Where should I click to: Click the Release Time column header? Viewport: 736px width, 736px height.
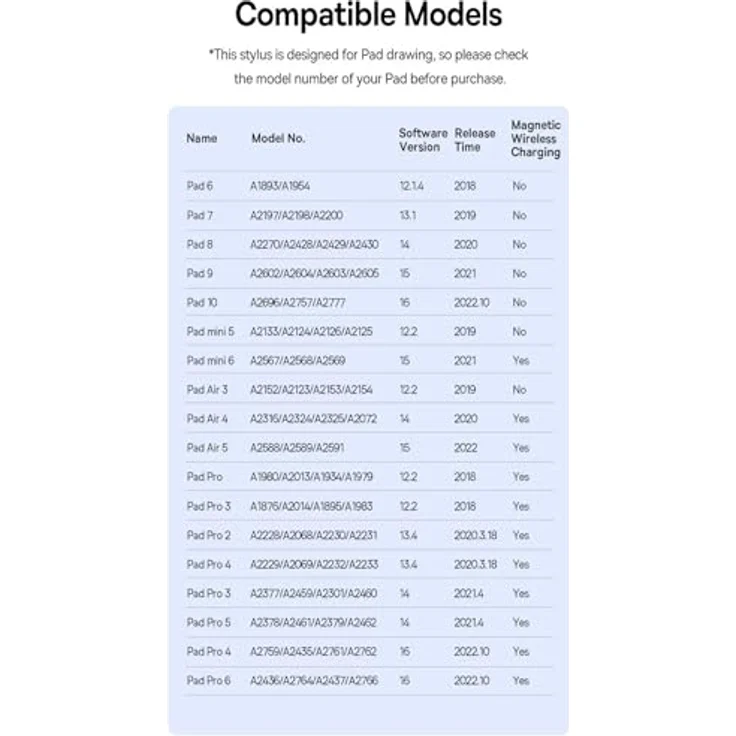coord(474,139)
